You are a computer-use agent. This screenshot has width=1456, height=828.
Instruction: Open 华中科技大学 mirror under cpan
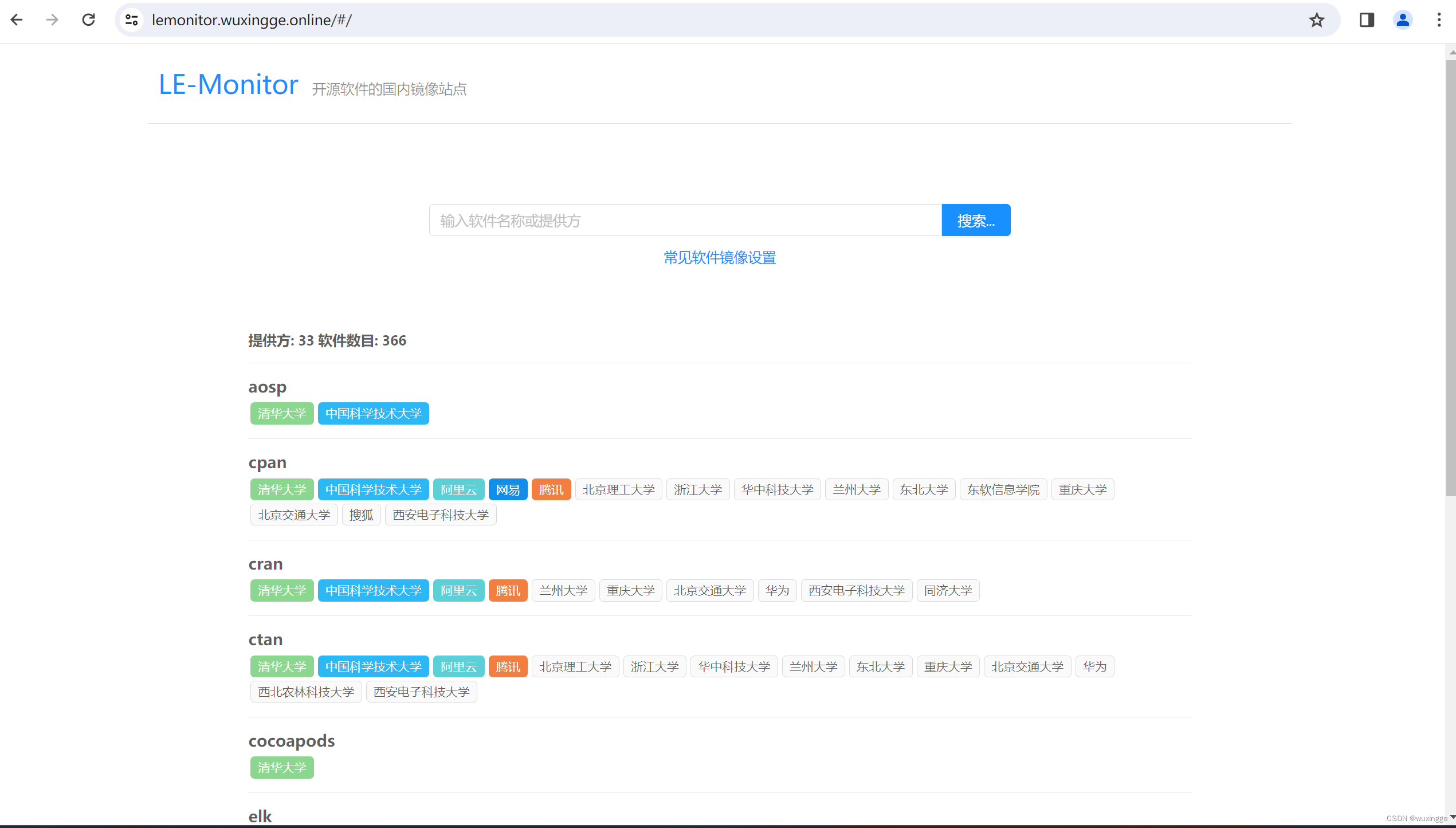point(778,490)
